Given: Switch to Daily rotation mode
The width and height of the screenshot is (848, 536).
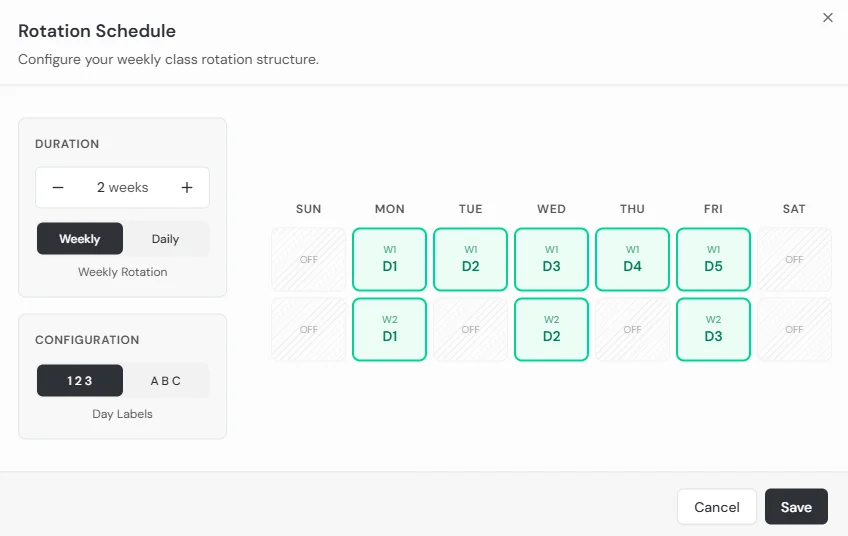Looking at the screenshot, I should pos(165,239).
